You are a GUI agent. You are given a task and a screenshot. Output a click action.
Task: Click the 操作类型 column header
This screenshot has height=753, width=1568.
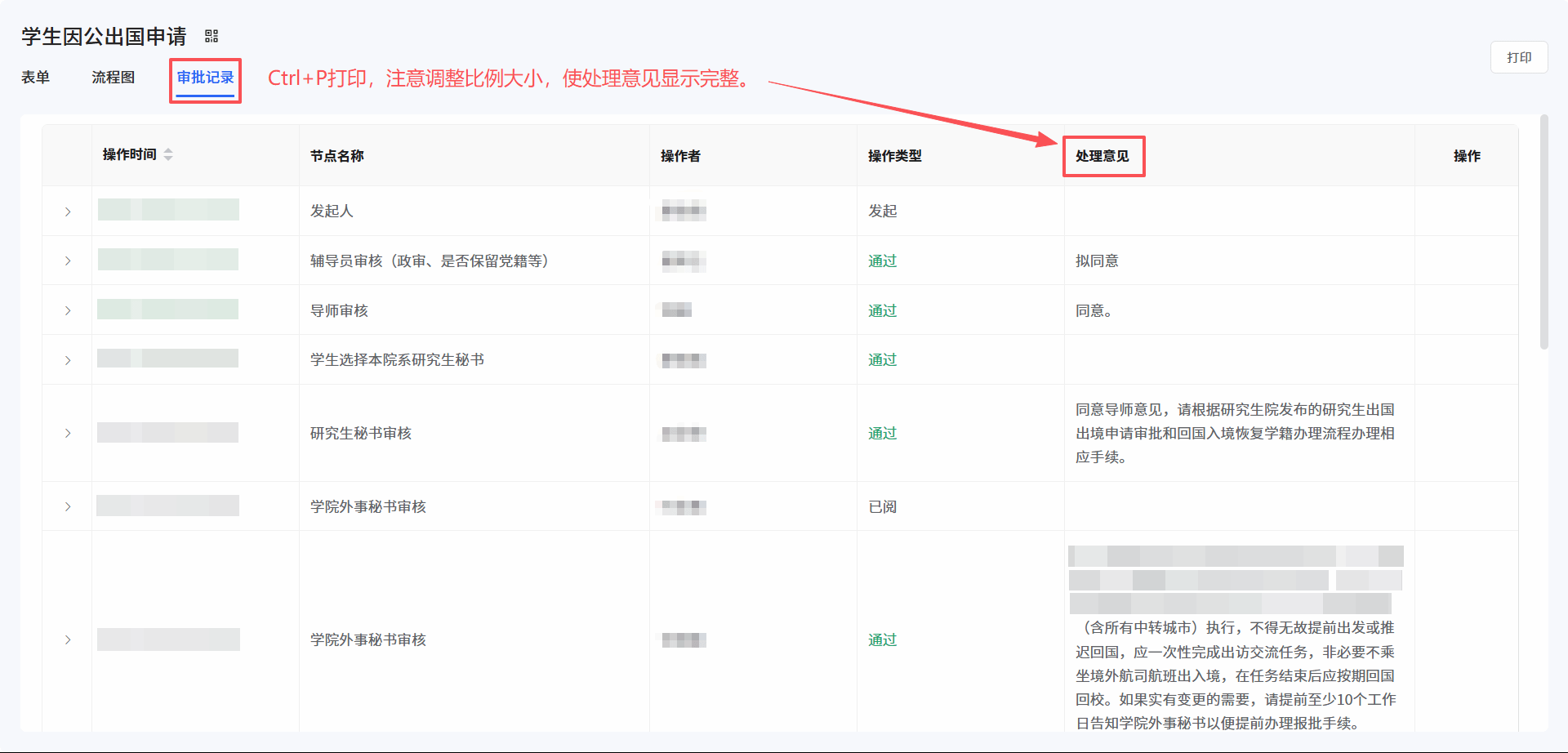coord(895,156)
